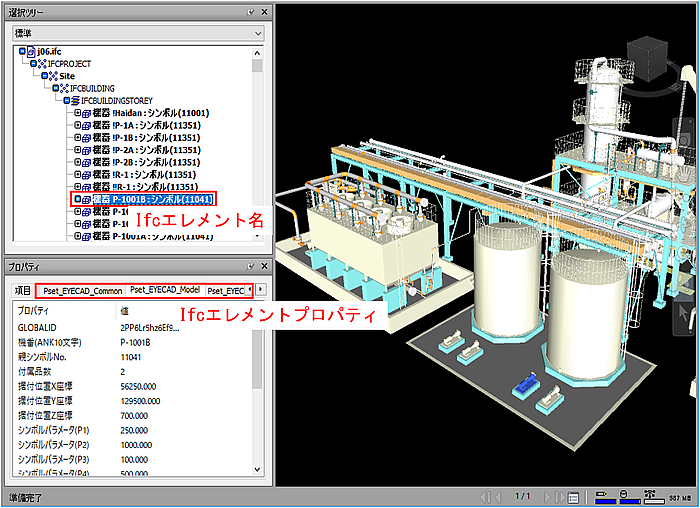Collapse the IFCBUILDINGSTOREY node

coord(67,100)
